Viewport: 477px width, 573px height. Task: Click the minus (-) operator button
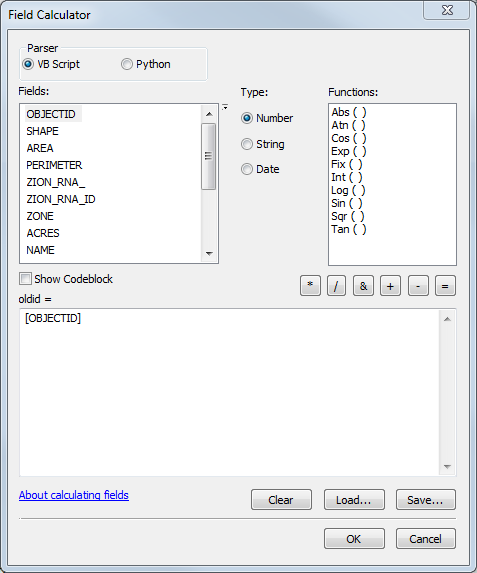pos(418,285)
